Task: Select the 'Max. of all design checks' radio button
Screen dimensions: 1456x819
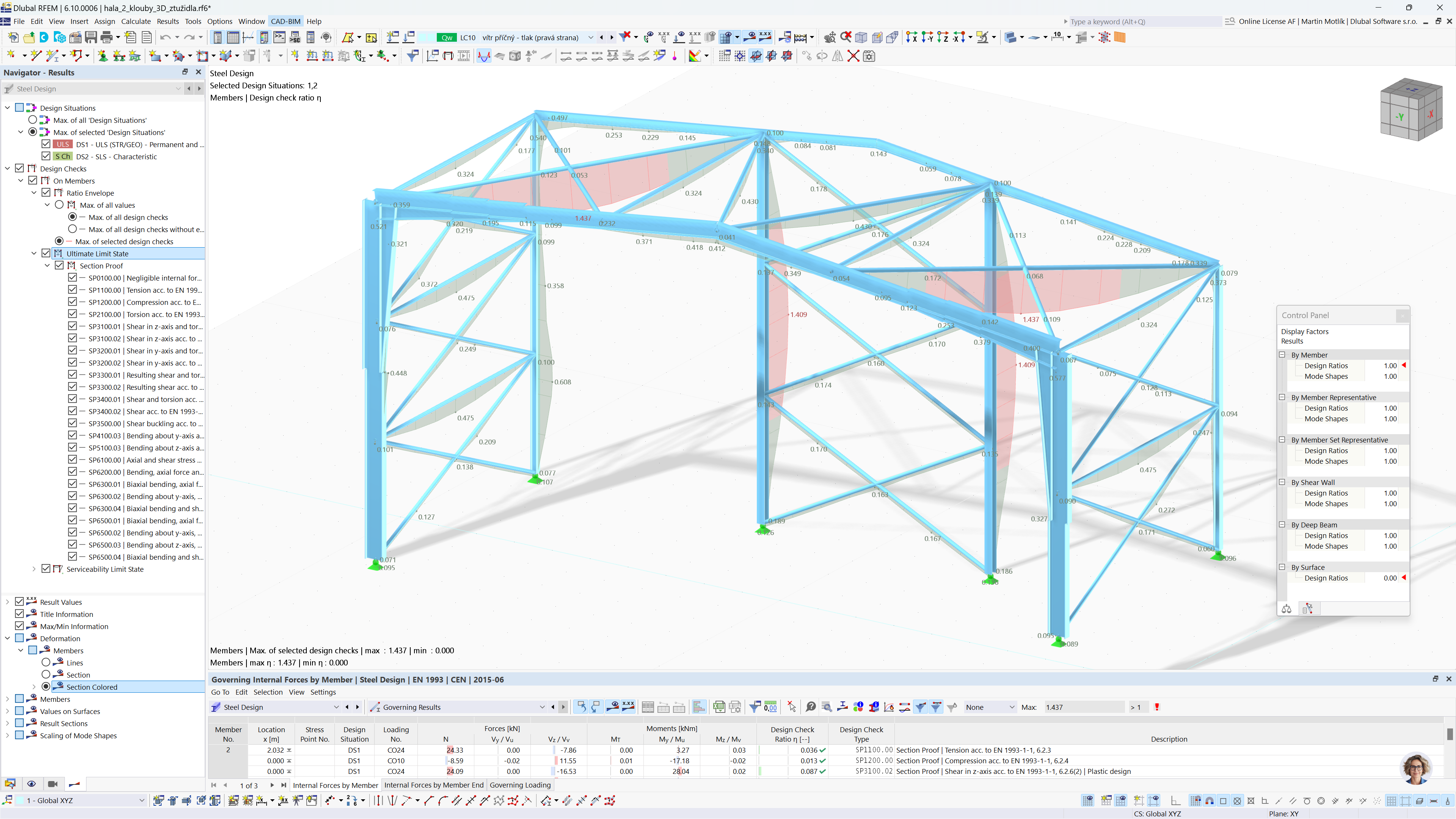Action: 72,217
